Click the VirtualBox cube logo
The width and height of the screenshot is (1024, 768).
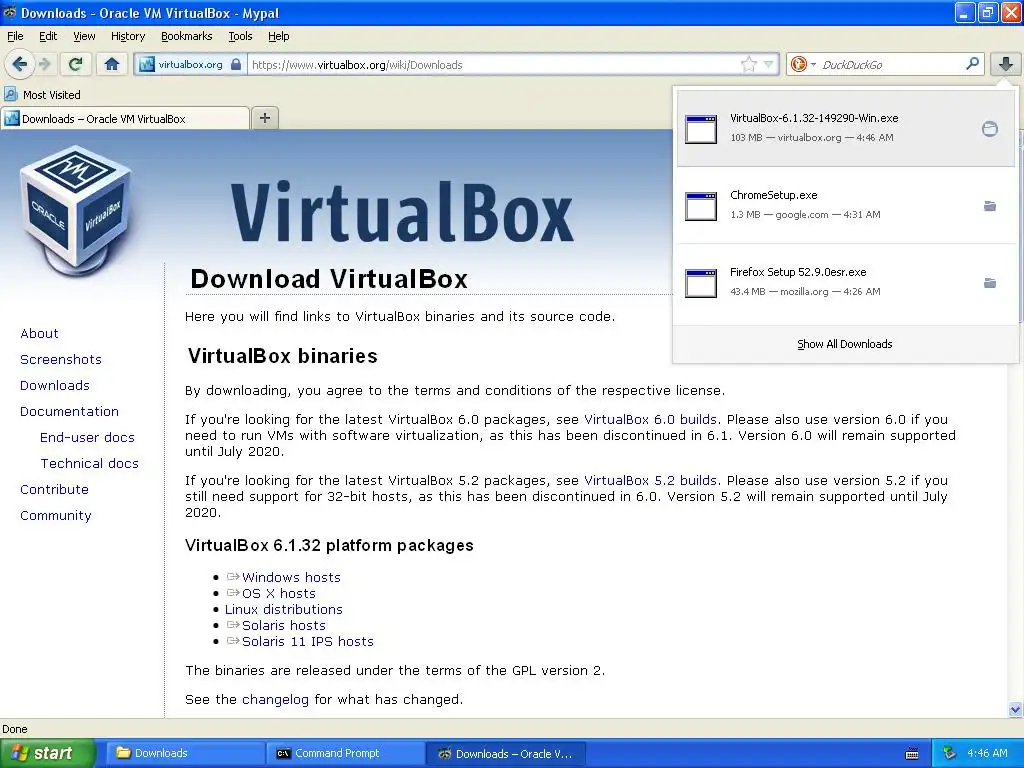74,212
